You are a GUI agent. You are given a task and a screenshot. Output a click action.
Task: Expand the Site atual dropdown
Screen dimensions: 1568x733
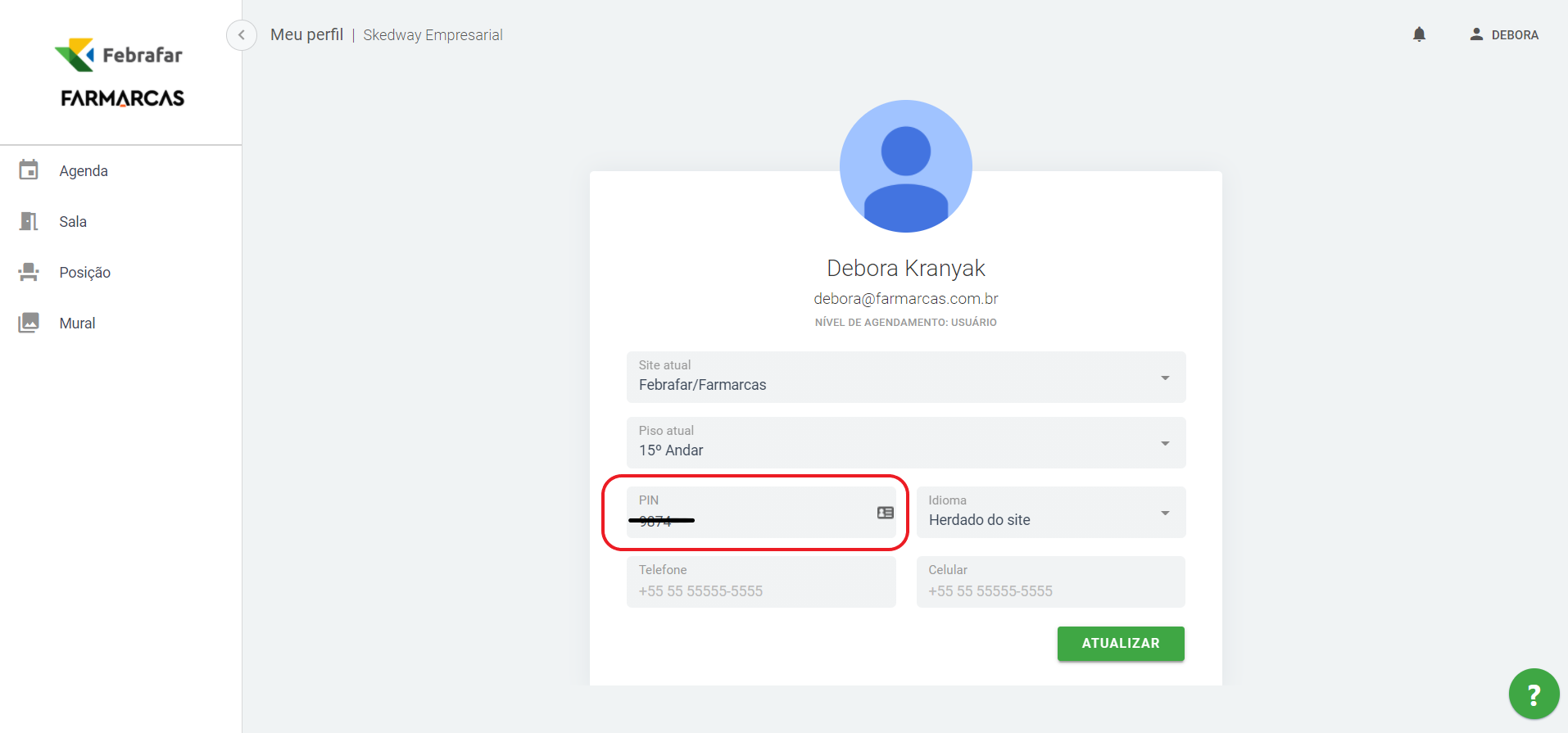coord(1164,378)
